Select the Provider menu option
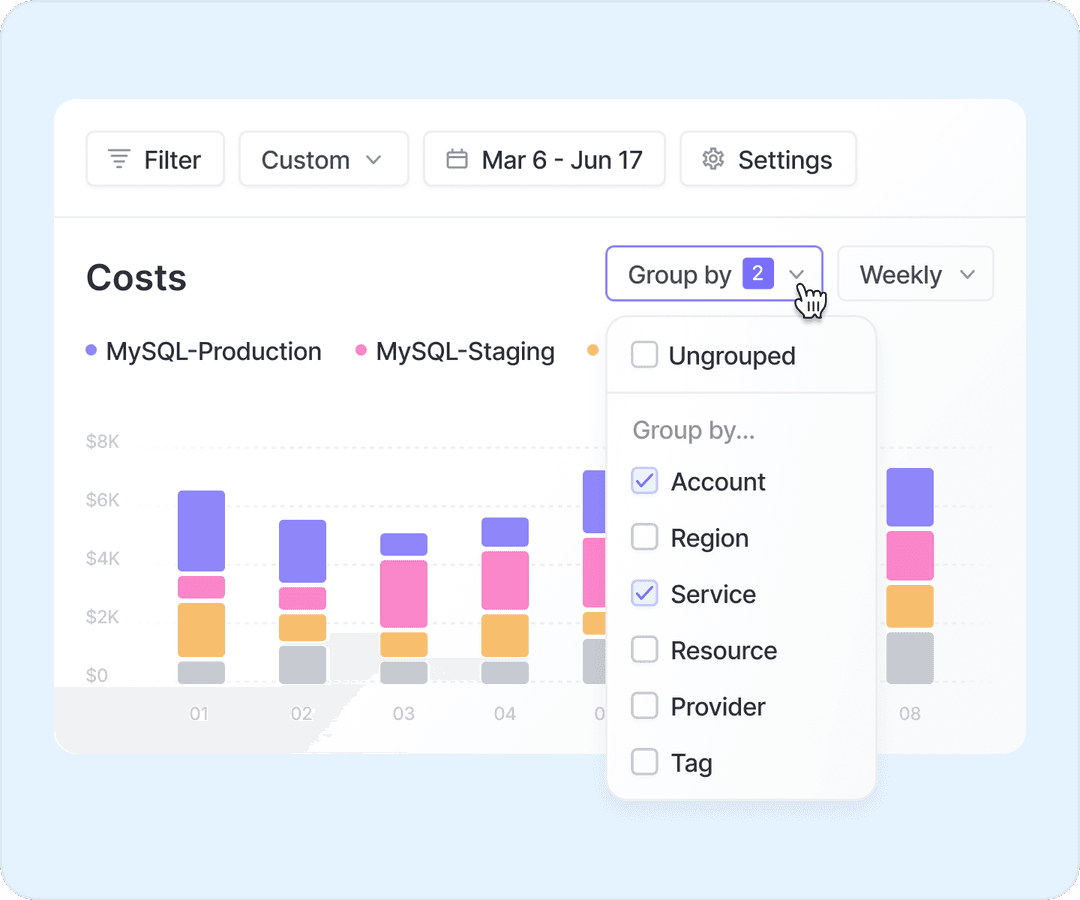1080x900 pixels. click(x=717, y=707)
